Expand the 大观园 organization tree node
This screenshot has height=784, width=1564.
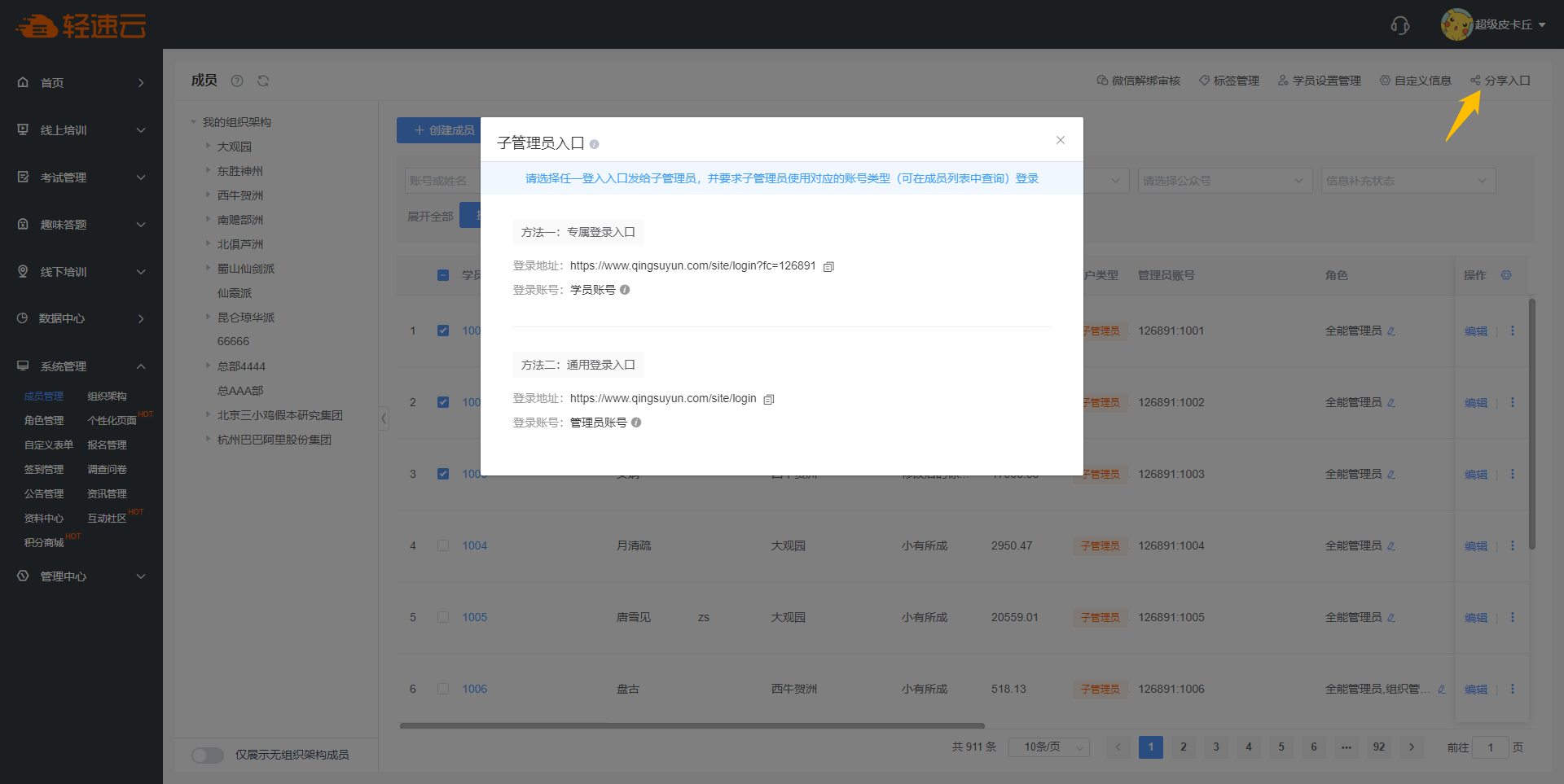click(208, 147)
